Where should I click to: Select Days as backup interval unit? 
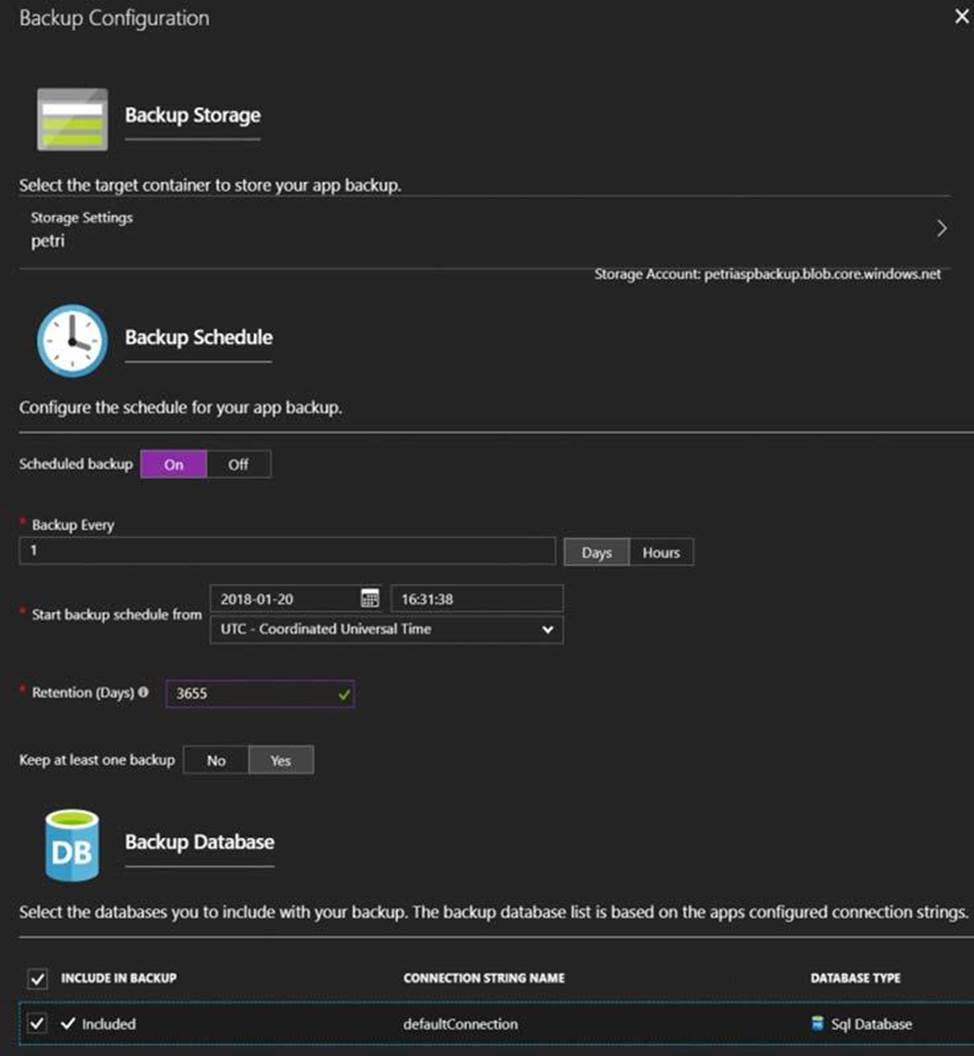click(596, 552)
